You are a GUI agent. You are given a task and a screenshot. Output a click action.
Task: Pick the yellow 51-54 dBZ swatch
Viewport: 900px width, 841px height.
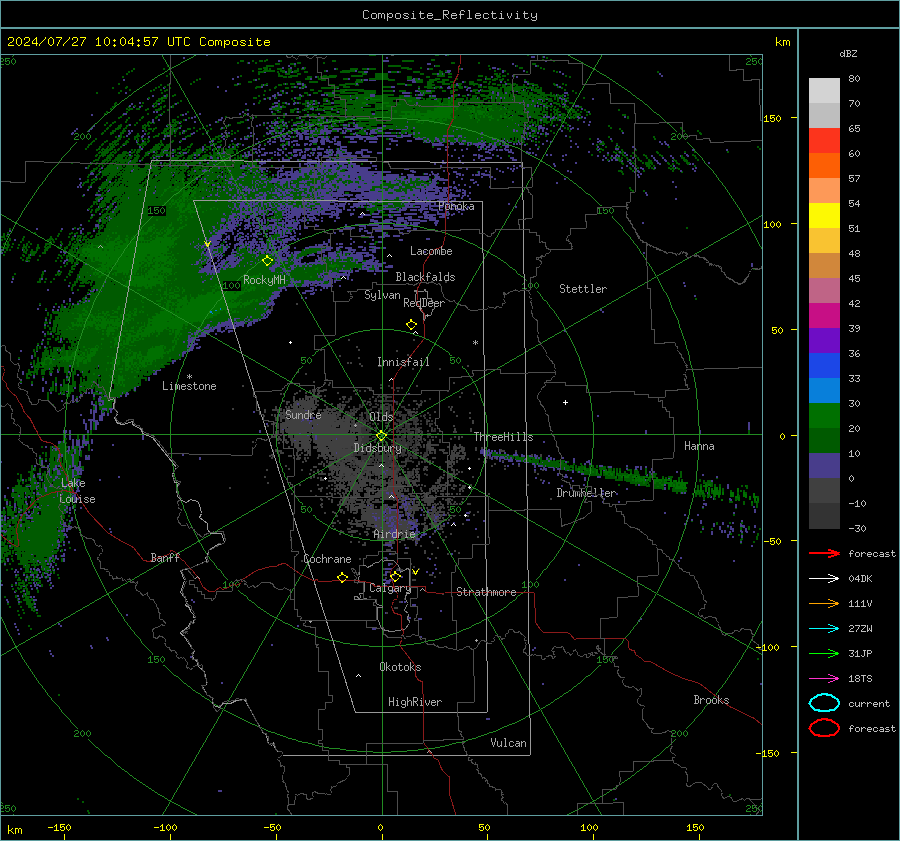(824, 216)
